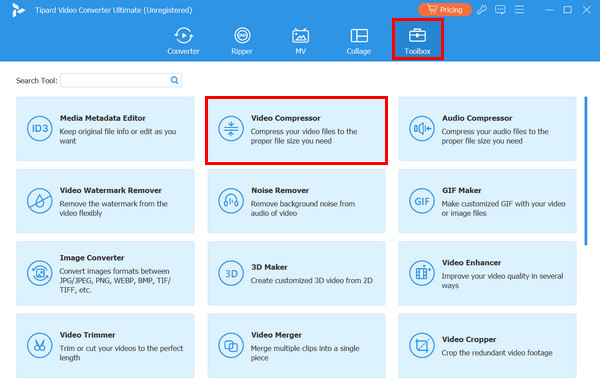Click the Video Merger title text
Image resolution: width=600 pixels, height=378 pixels.
click(x=276, y=335)
